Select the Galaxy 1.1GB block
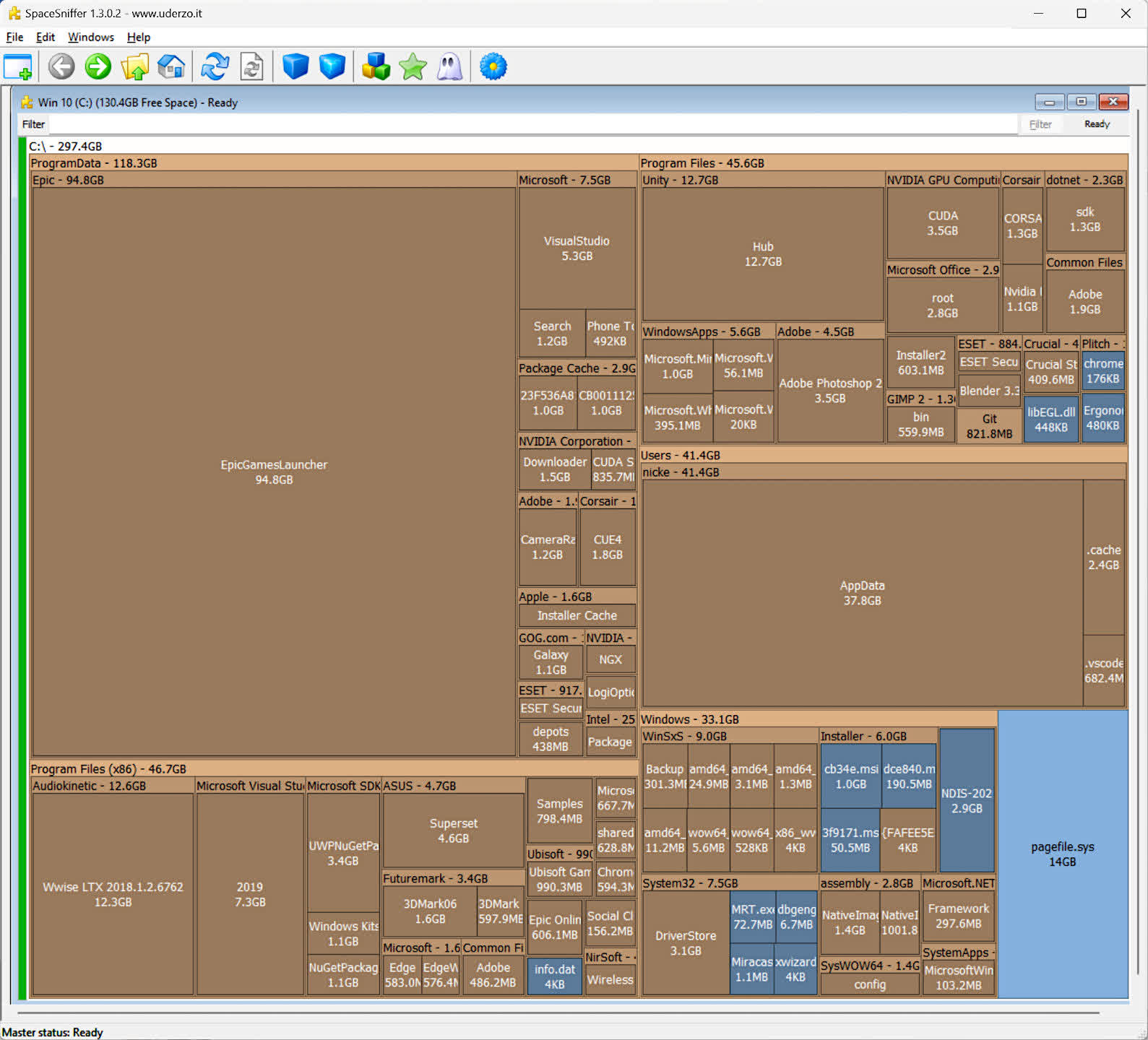1148x1040 pixels. 551,662
